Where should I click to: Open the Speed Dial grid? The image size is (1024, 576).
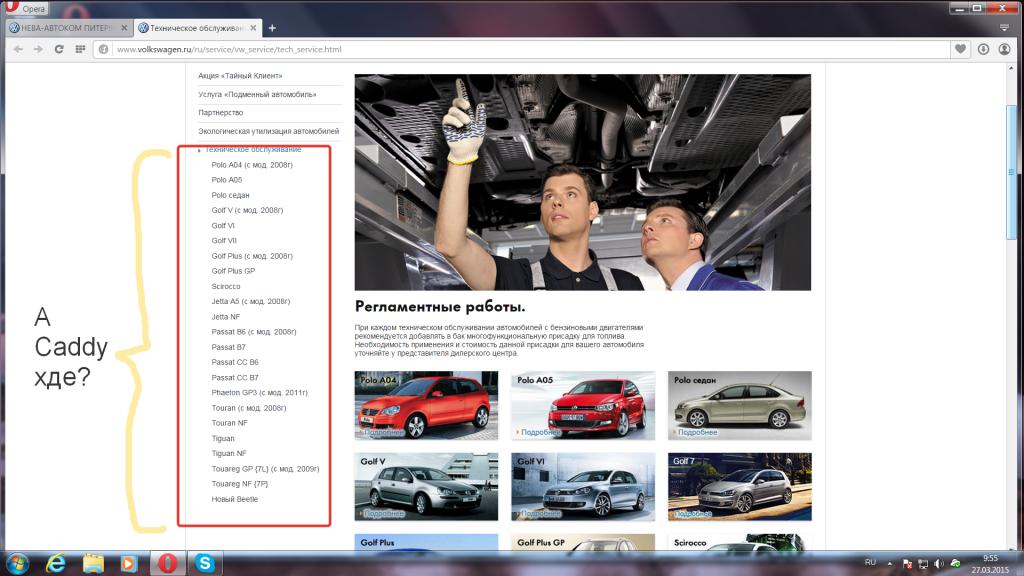pos(80,49)
